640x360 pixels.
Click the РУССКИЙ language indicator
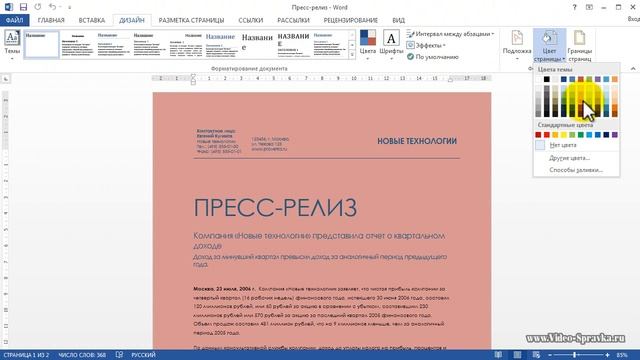tap(143, 355)
